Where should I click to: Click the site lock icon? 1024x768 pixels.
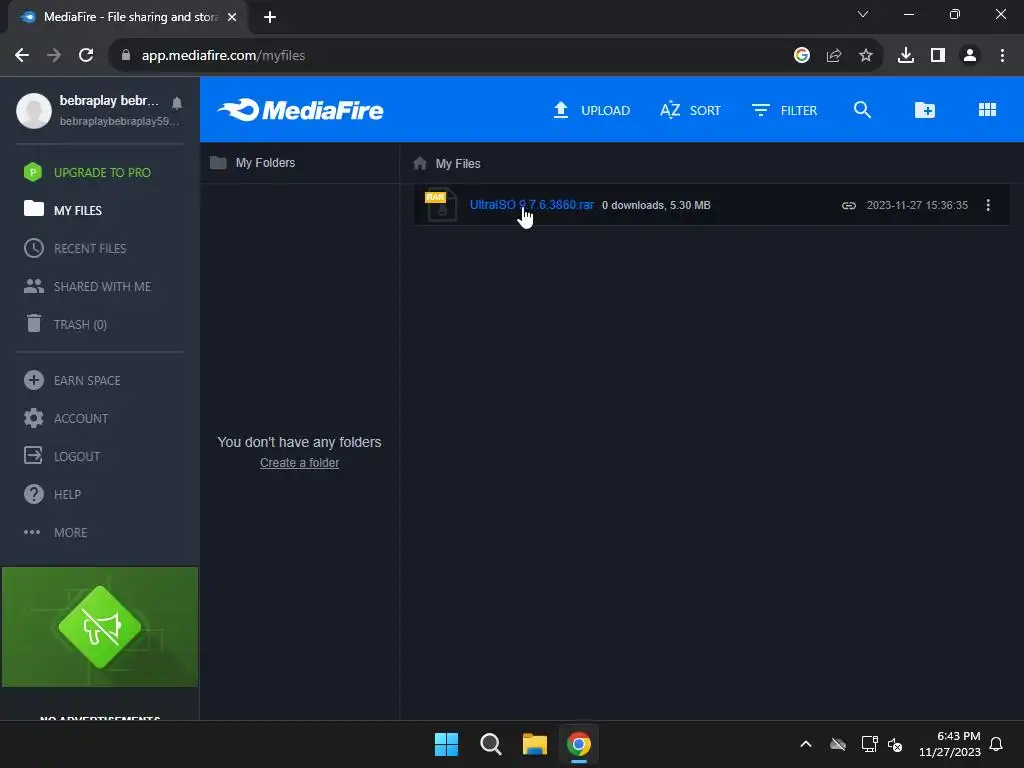tap(125, 56)
